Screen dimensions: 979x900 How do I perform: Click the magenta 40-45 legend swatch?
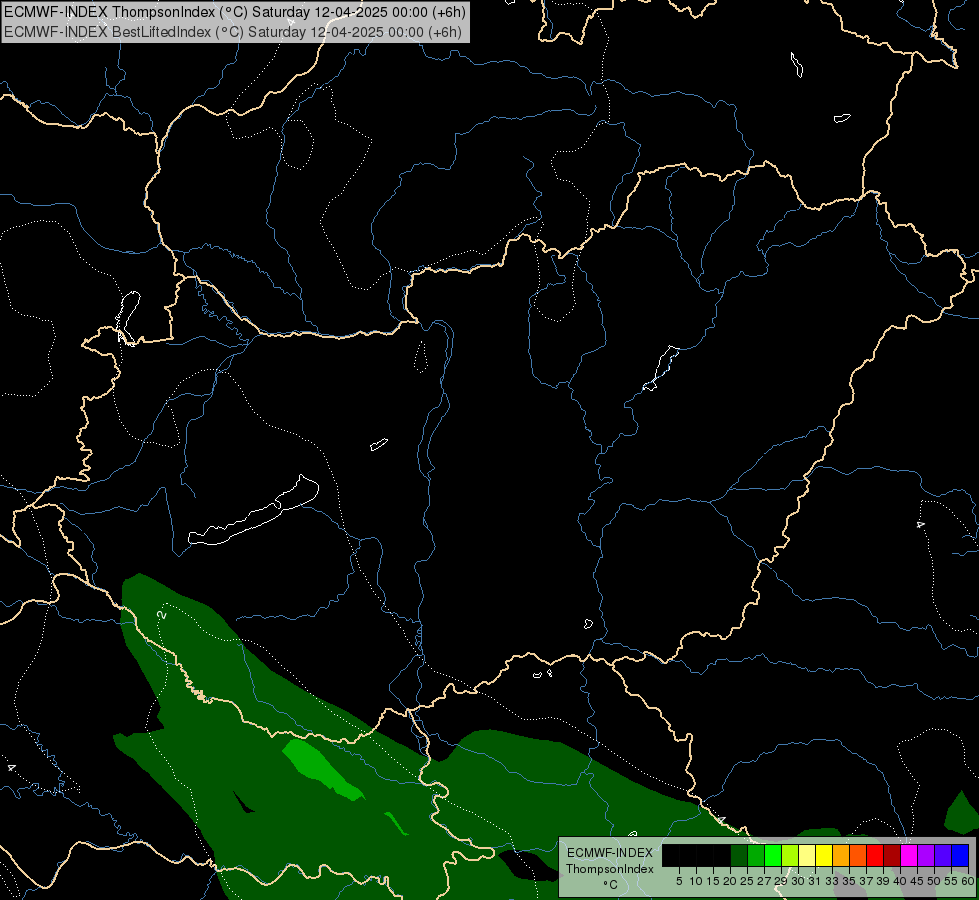point(909,855)
